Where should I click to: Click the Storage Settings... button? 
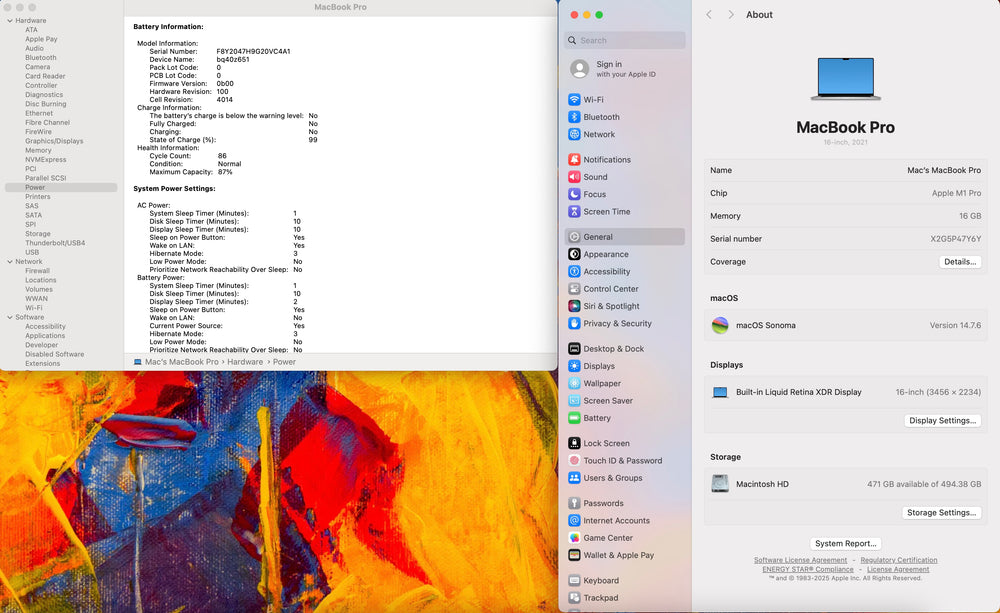941,512
